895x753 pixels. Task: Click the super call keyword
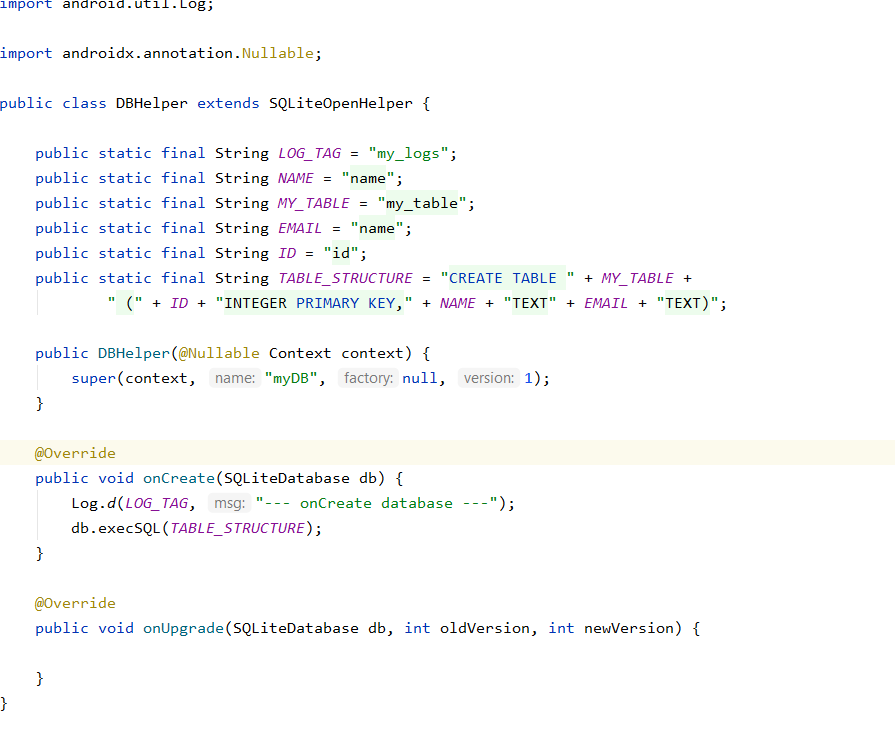94,378
